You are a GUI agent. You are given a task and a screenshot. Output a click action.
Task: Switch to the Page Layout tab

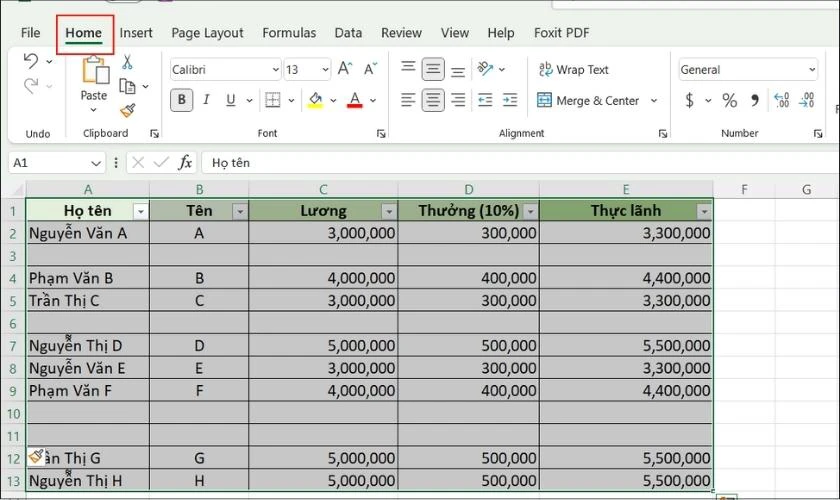coord(207,33)
